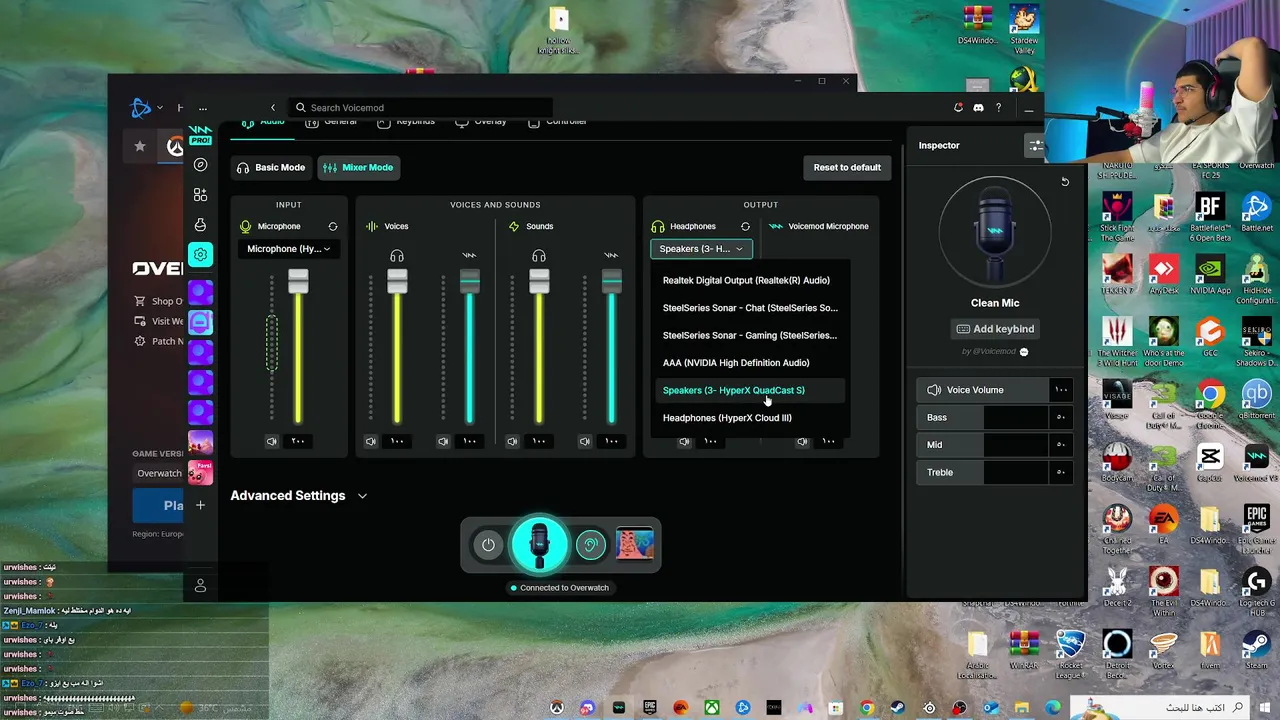Viewport: 1280px width, 720px height.
Task: Adjust the Microphone input fader
Action: (298, 283)
